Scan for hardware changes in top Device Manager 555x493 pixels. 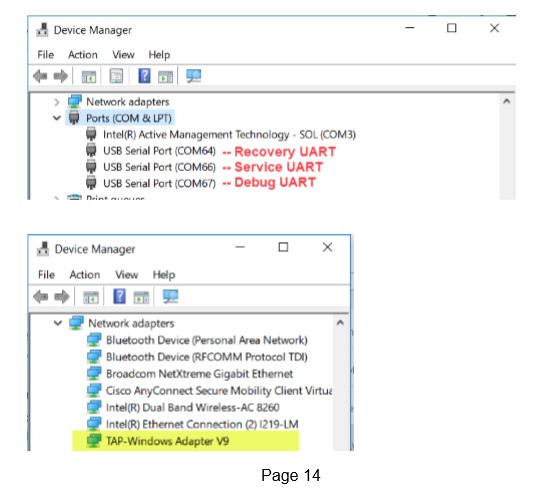[194, 76]
